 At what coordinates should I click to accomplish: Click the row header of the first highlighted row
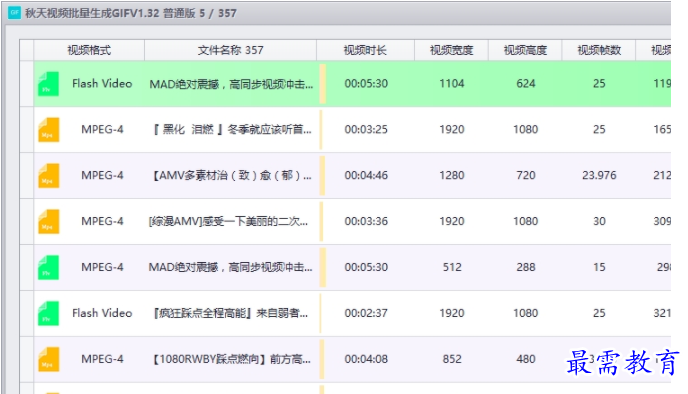[x=27, y=83]
